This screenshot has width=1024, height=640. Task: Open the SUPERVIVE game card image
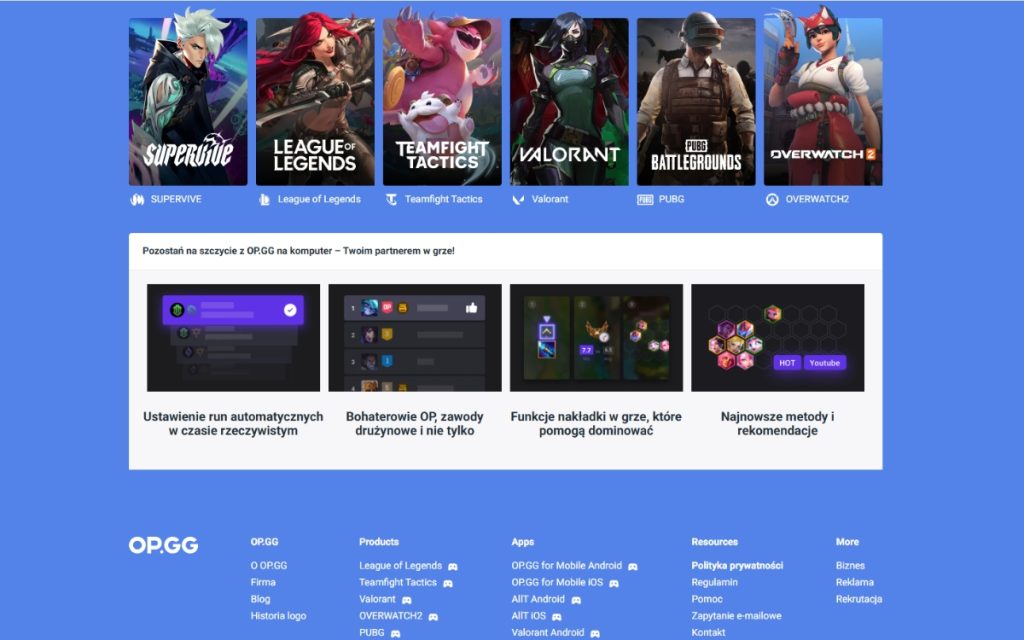(x=188, y=101)
